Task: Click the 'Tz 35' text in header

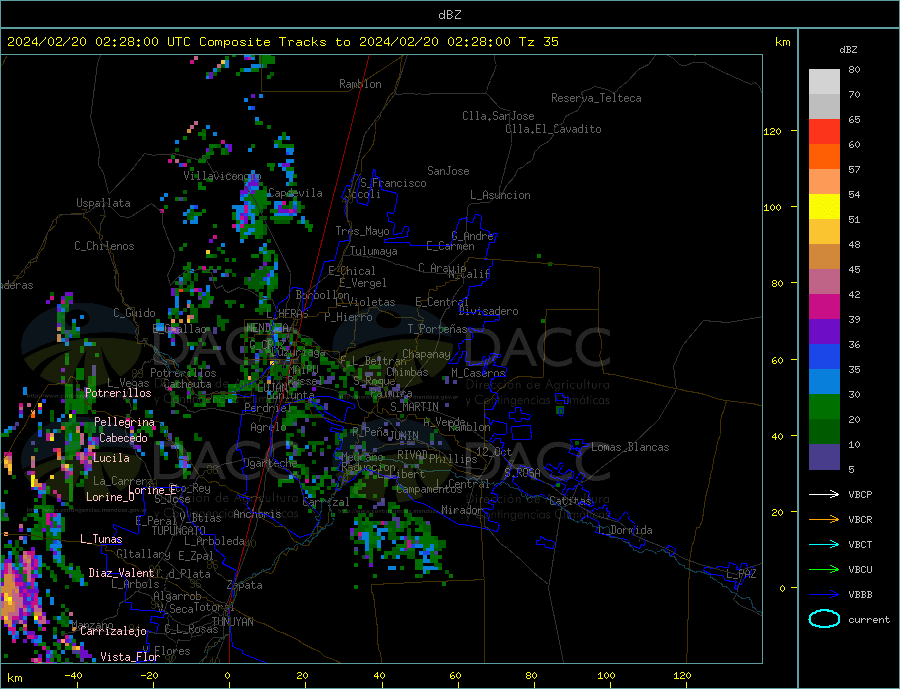Action: [x=538, y=42]
